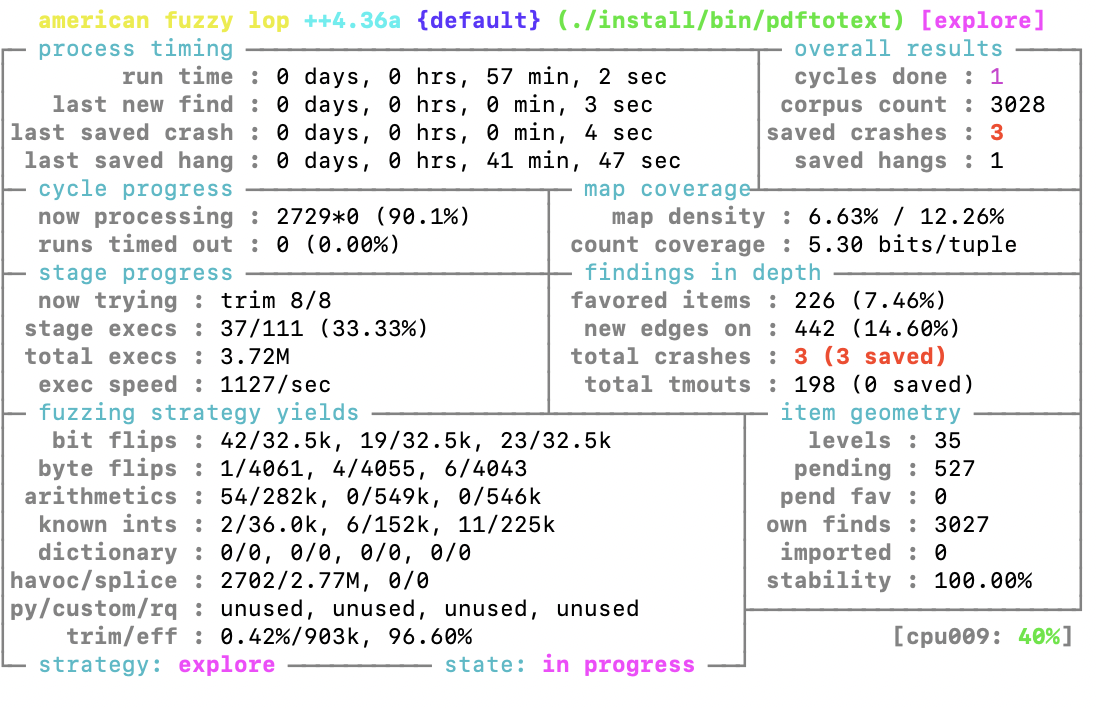
Task: Select the levels value "35"
Action: (948, 440)
